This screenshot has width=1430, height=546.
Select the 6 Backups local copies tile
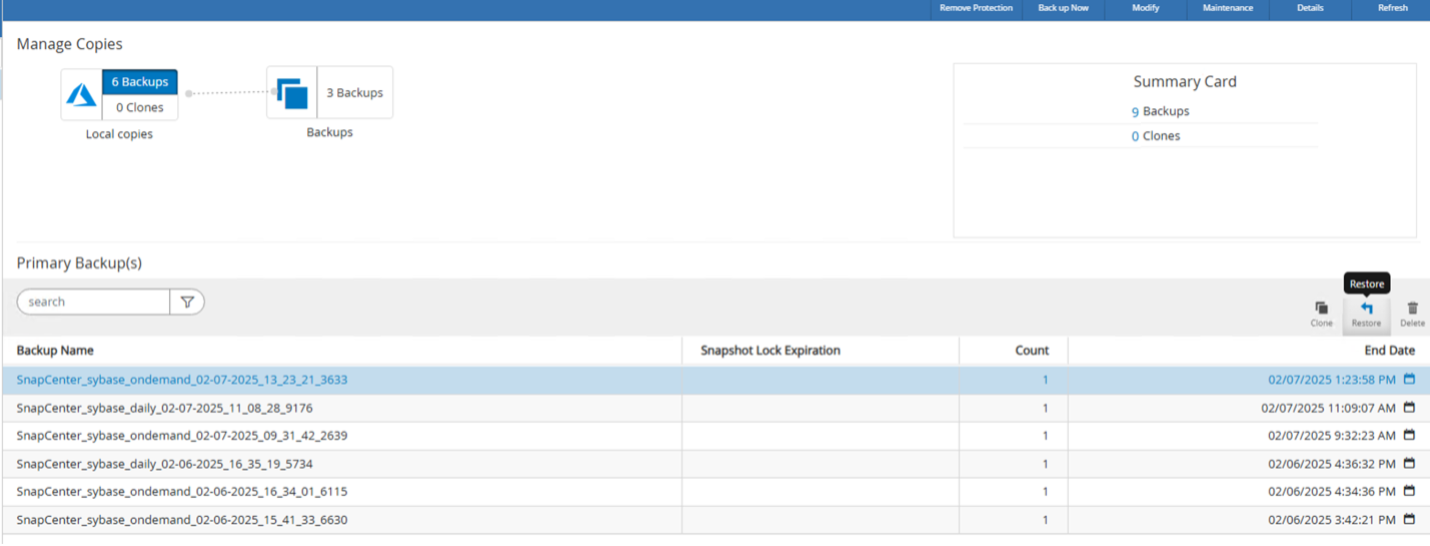click(140, 82)
